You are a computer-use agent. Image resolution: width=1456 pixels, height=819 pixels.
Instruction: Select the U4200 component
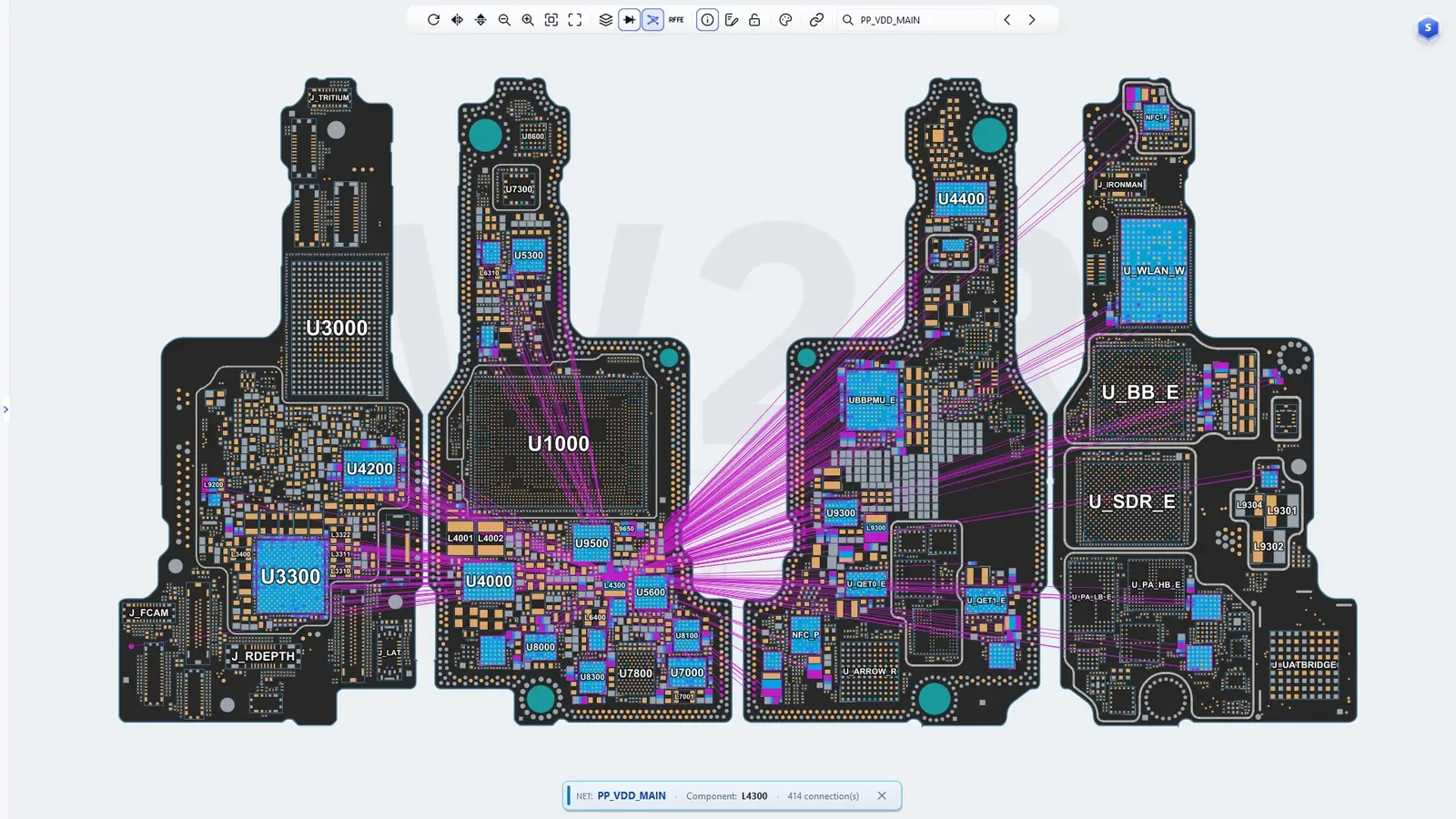click(369, 469)
